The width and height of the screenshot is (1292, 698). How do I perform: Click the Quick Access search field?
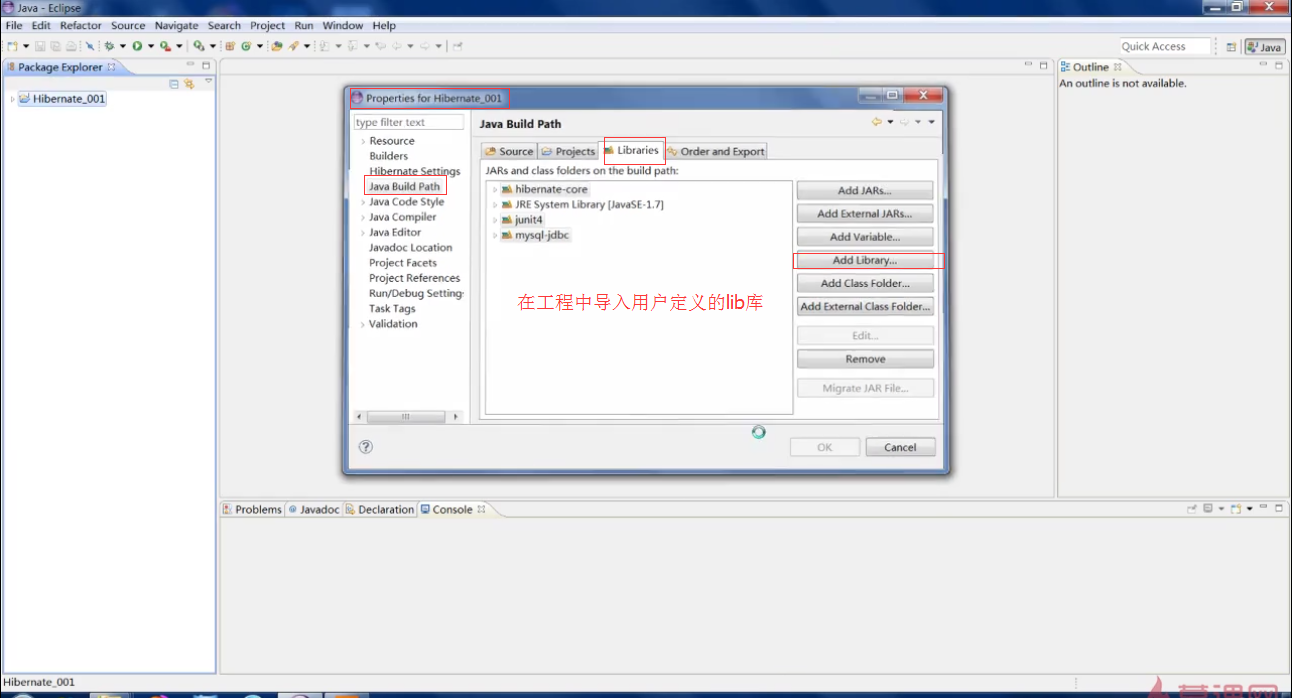coord(1165,46)
